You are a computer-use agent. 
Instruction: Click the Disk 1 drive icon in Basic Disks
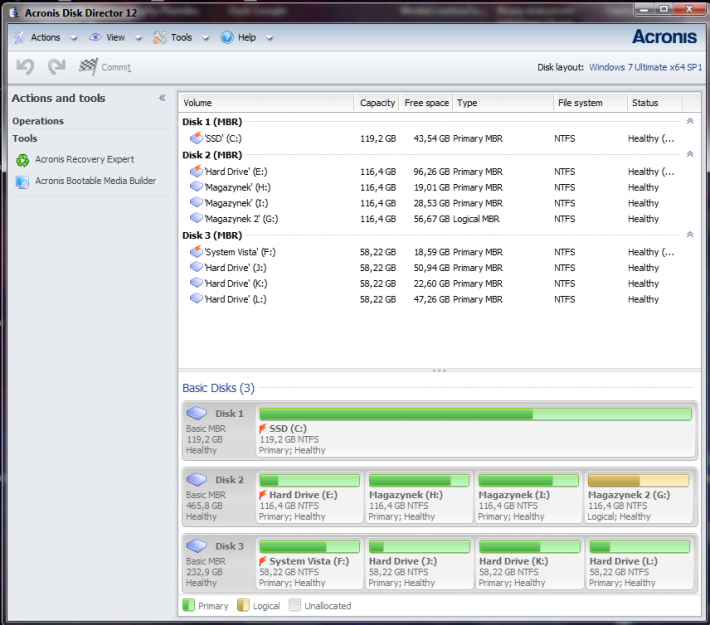point(197,413)
